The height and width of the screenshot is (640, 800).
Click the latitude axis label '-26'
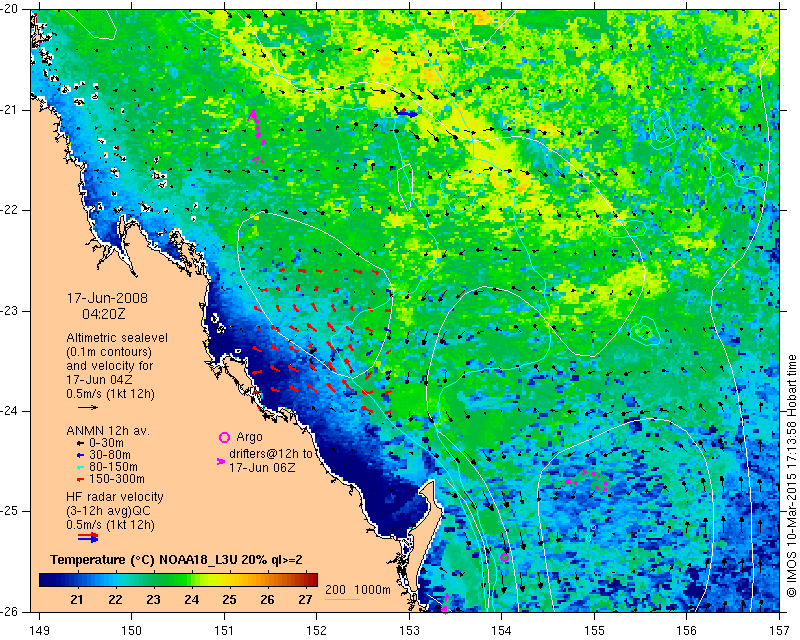tap(9, 612)
